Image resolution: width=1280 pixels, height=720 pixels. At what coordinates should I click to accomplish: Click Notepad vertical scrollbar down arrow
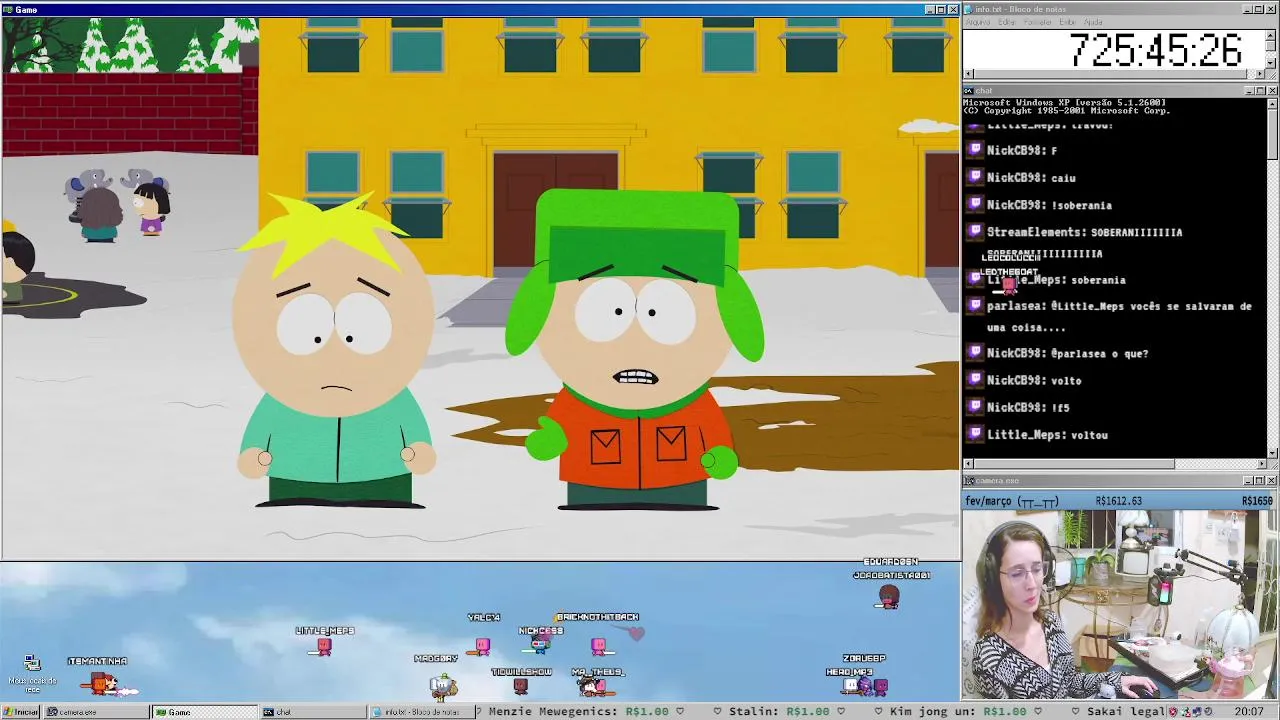[1272, 63]
